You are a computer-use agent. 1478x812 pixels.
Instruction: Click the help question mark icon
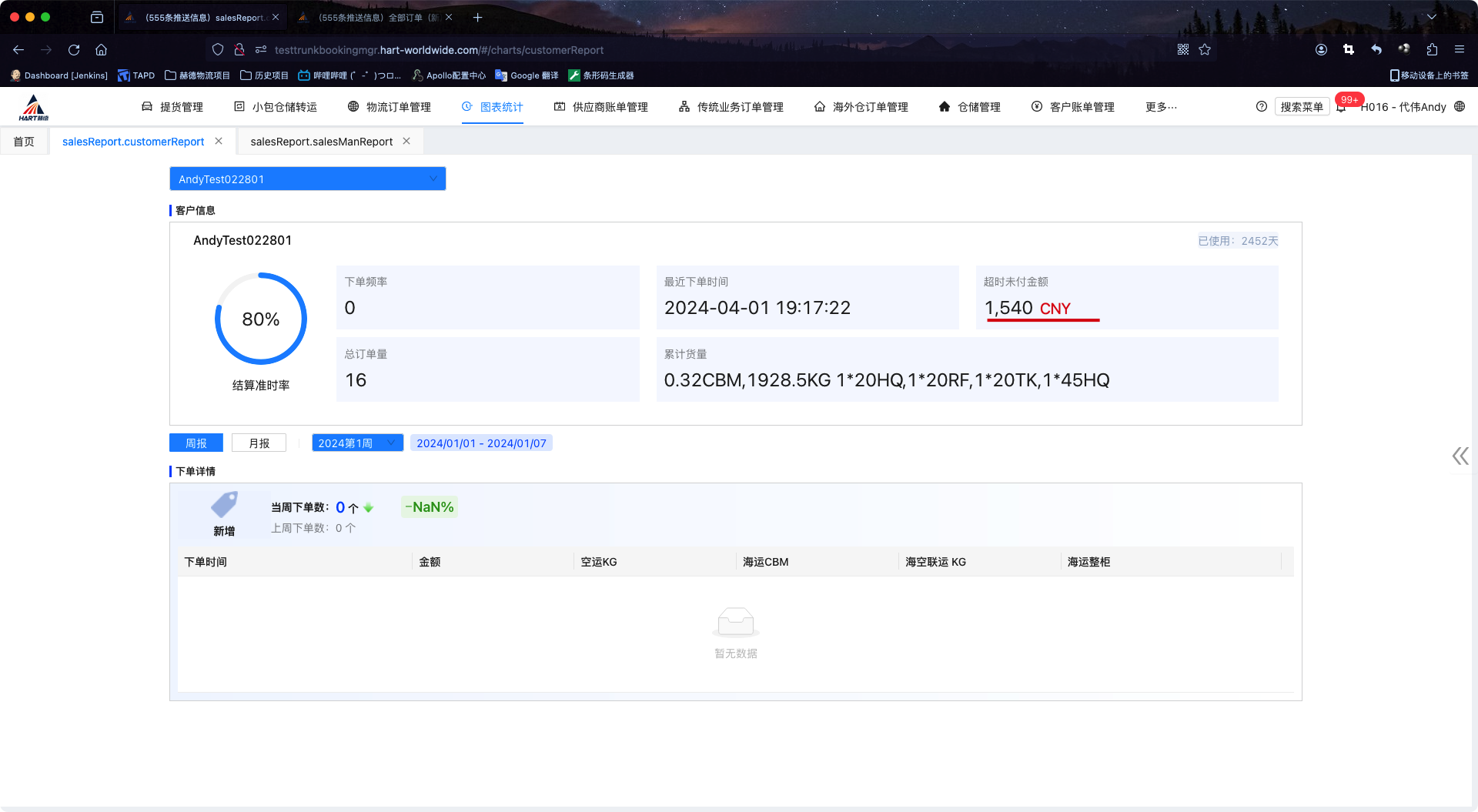[x=1261, y=107]
